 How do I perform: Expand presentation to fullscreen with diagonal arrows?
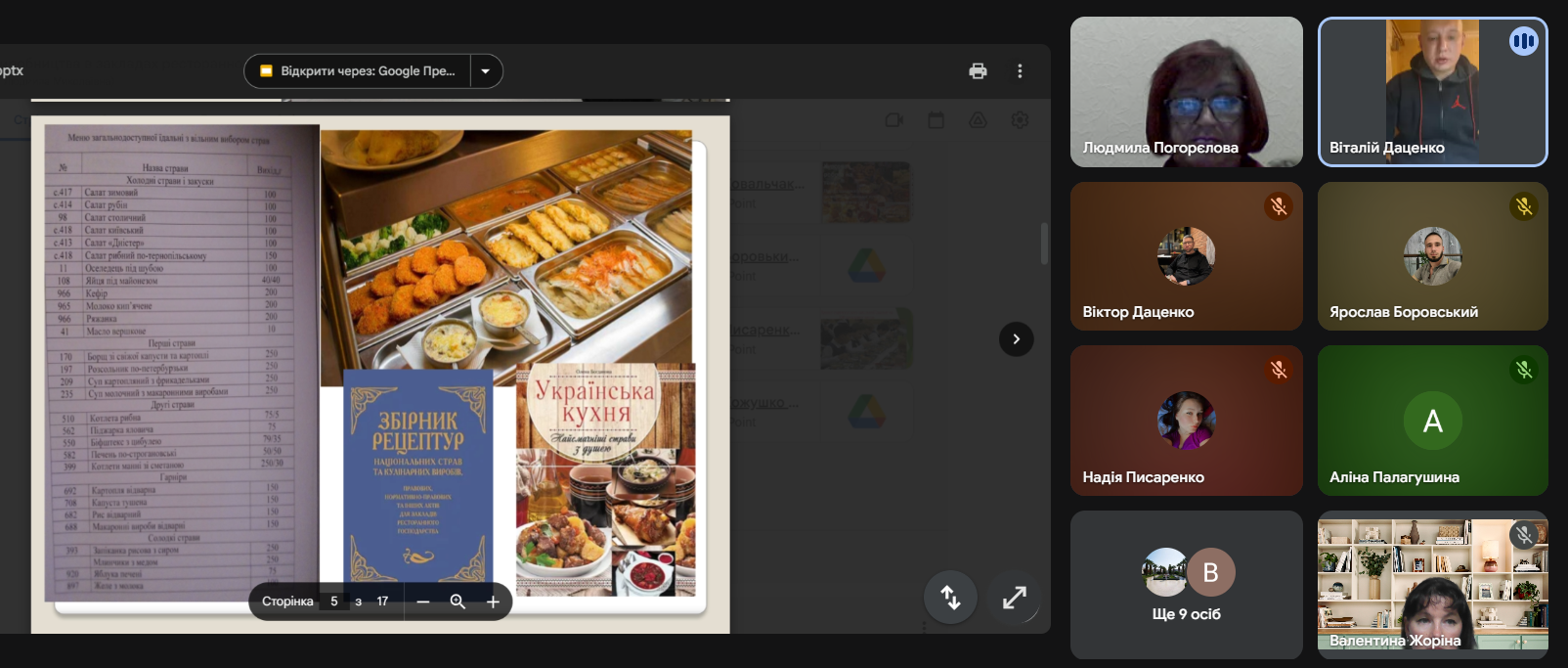[x=1014, y=597]
